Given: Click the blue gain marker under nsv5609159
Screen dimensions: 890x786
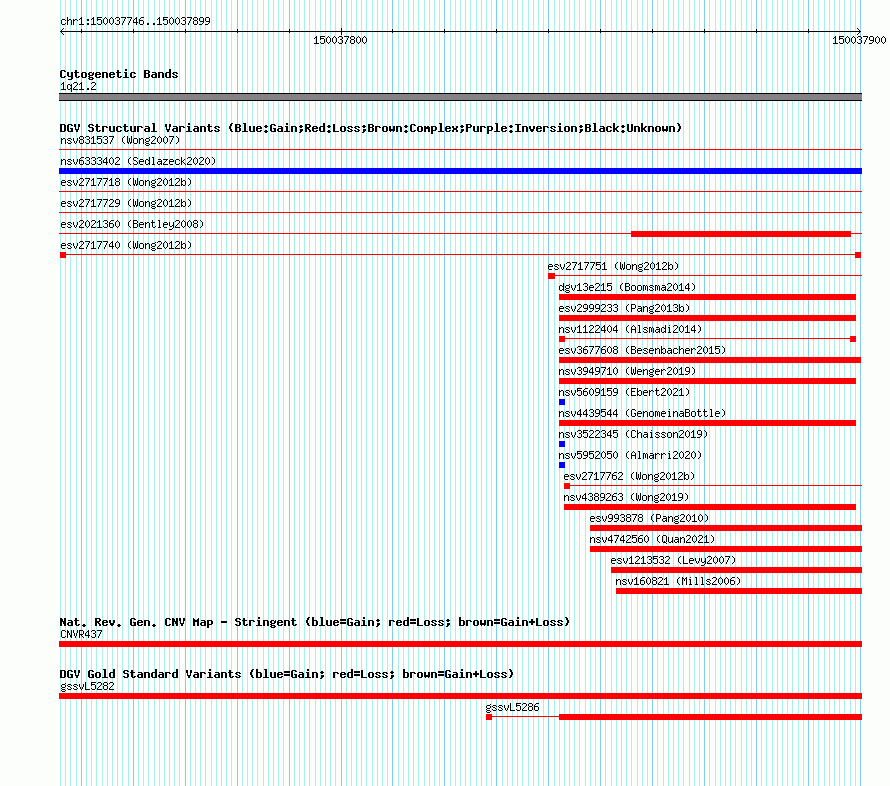Looking at the screenshot, I should 562,402.
